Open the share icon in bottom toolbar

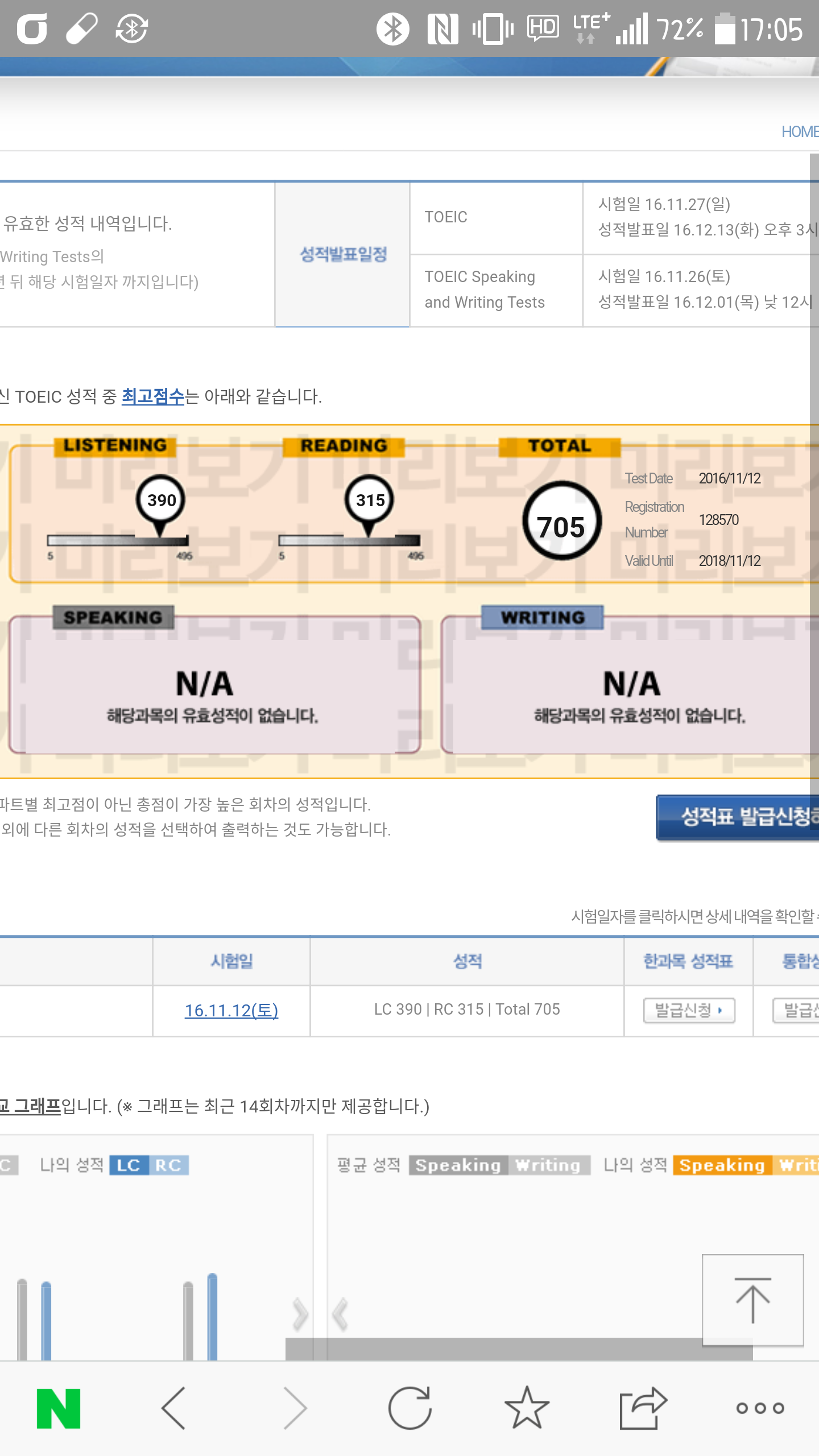pyautogui.click(x=643, y=1408)
